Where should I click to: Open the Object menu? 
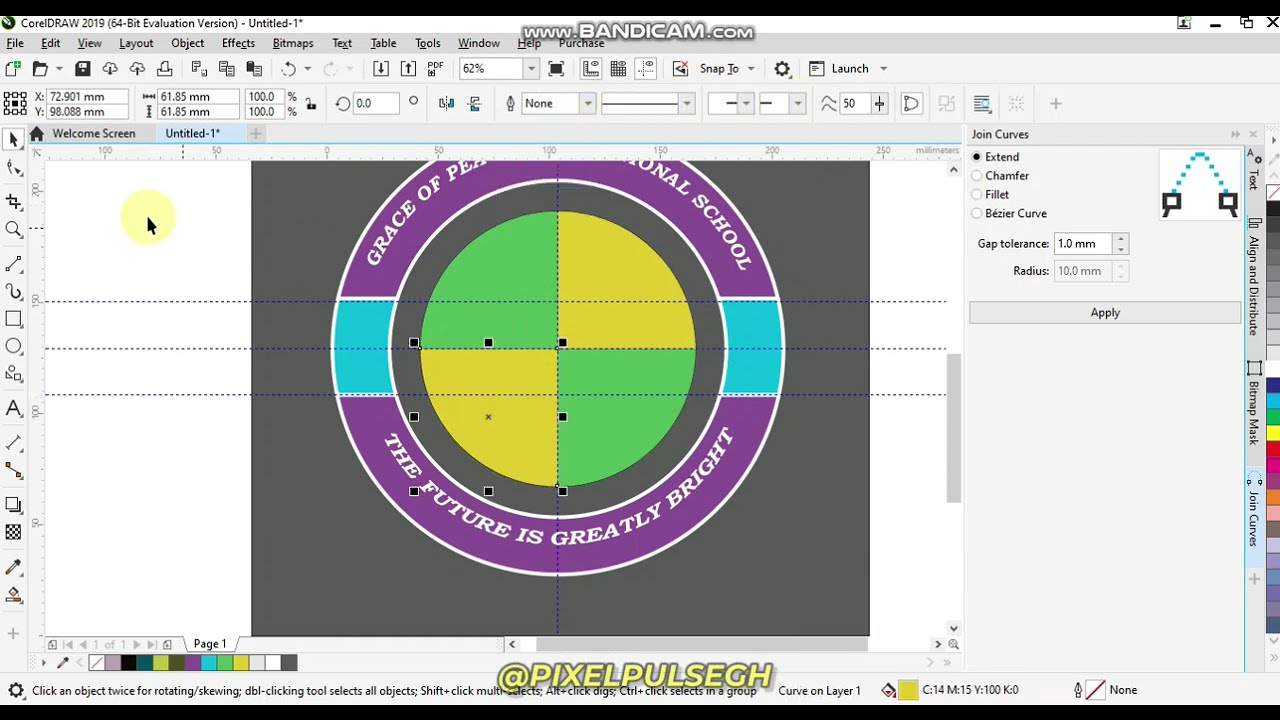click(x=187, y=43)
